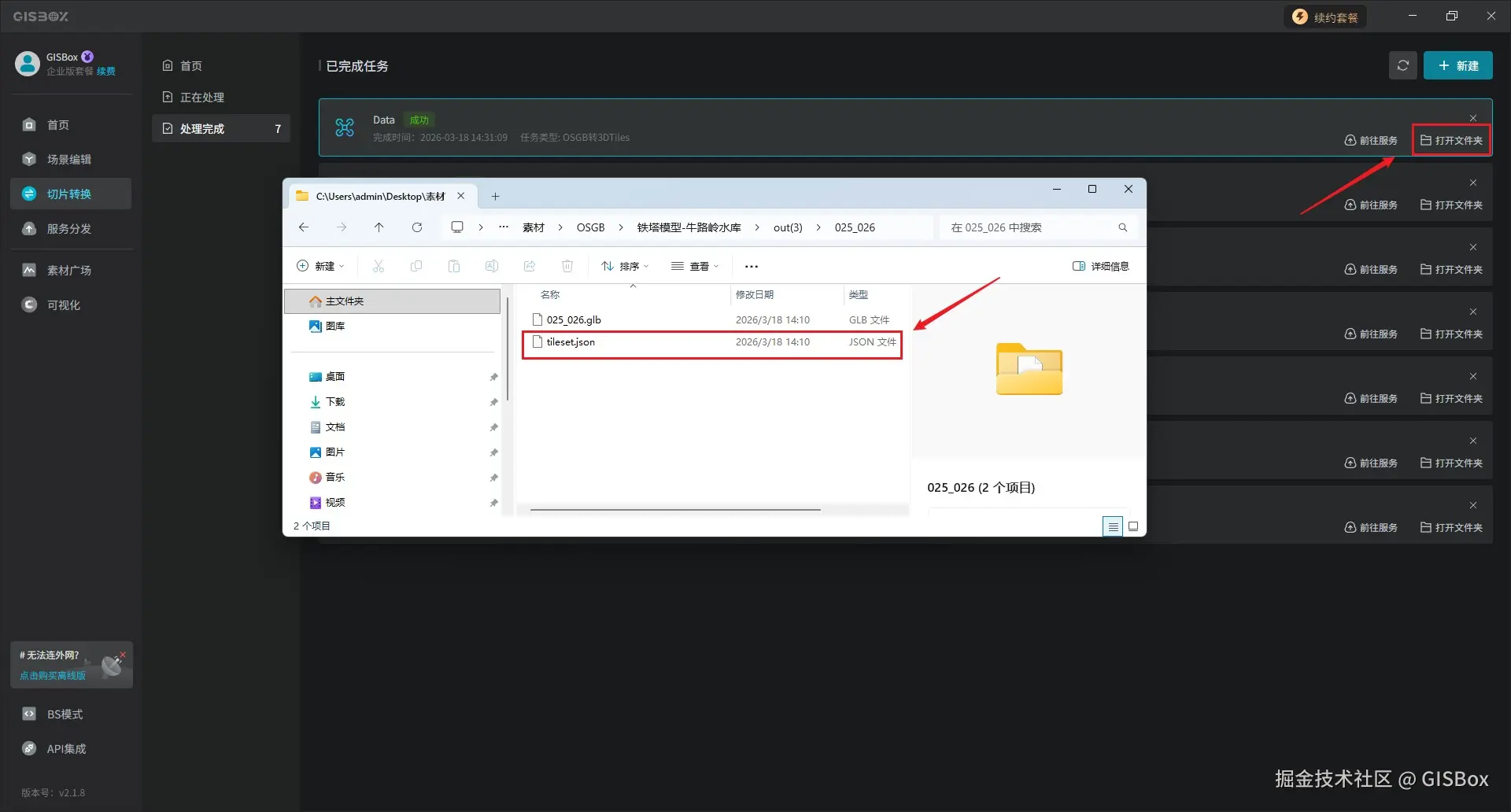This screenshot has width=1511, height=812.
Task: Click the 续费 link under the username
Action: point(105,72)
